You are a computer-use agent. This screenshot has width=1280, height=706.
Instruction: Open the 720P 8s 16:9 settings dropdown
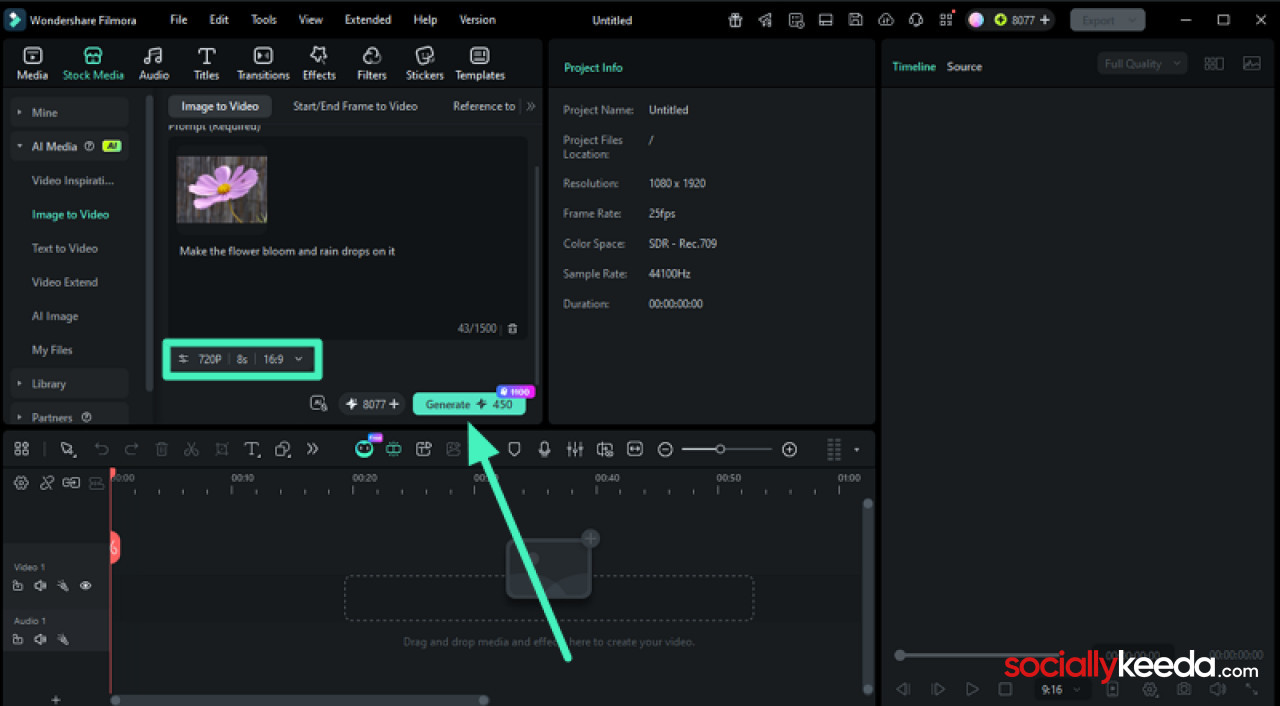(241, 359)
